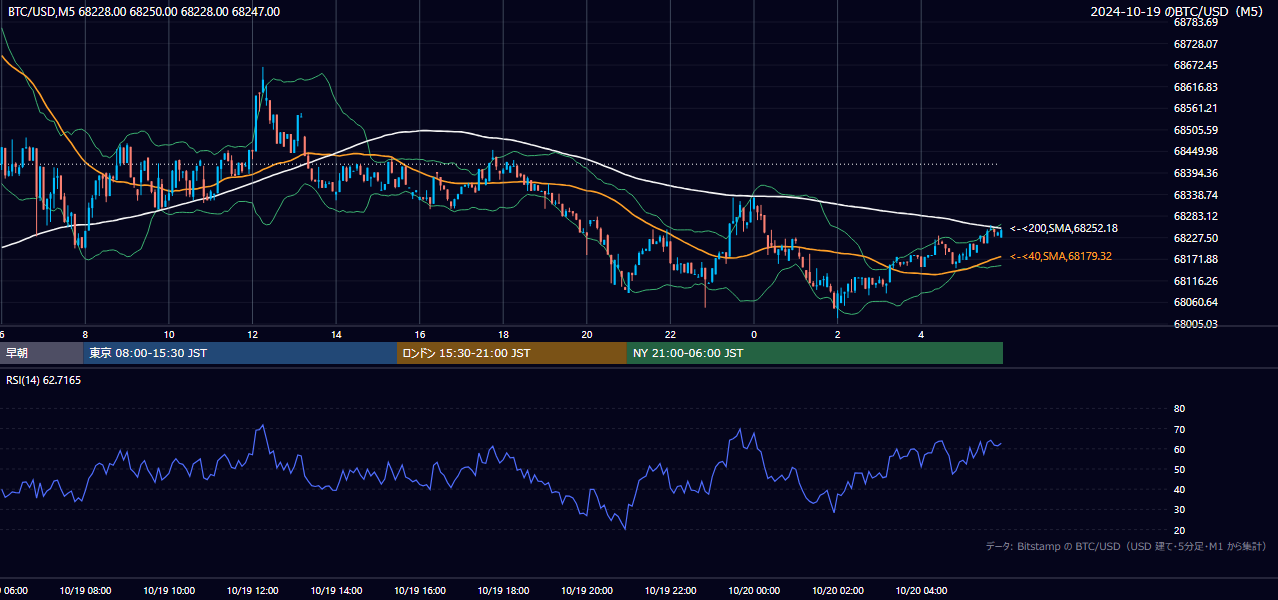This screenshot has height=600, width=1278.
Task: Click hour tick 22 under price chart
Action: pos(670,335)
